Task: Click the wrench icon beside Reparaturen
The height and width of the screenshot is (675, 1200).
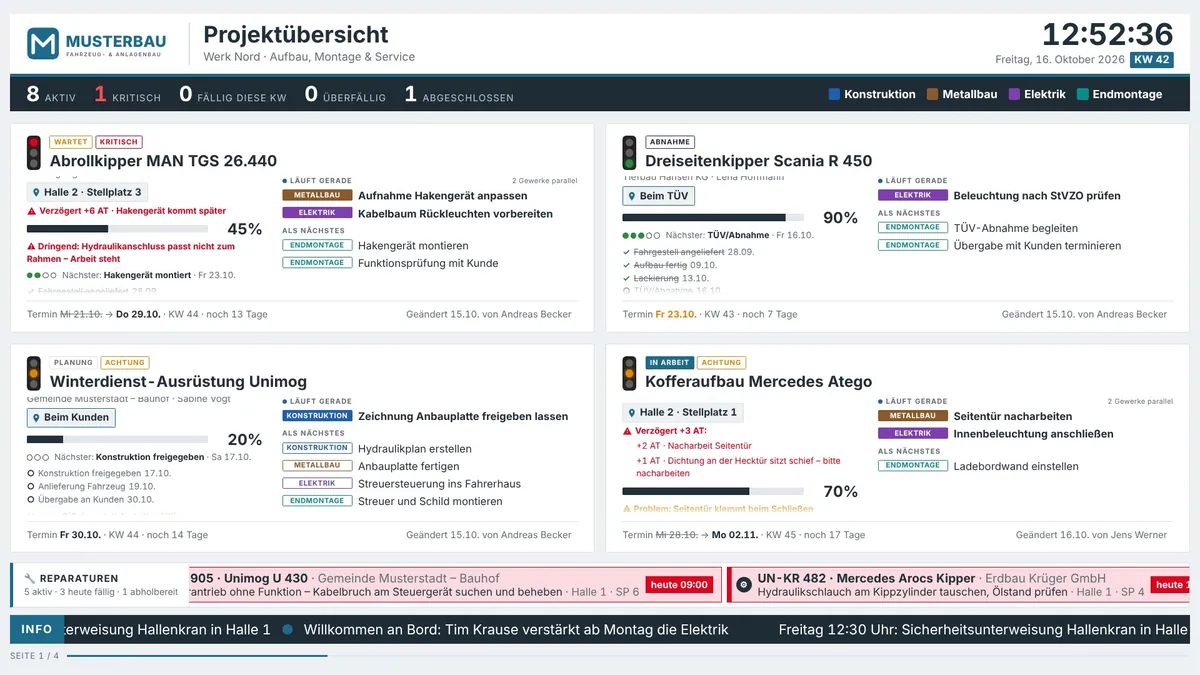Action: 30,578
